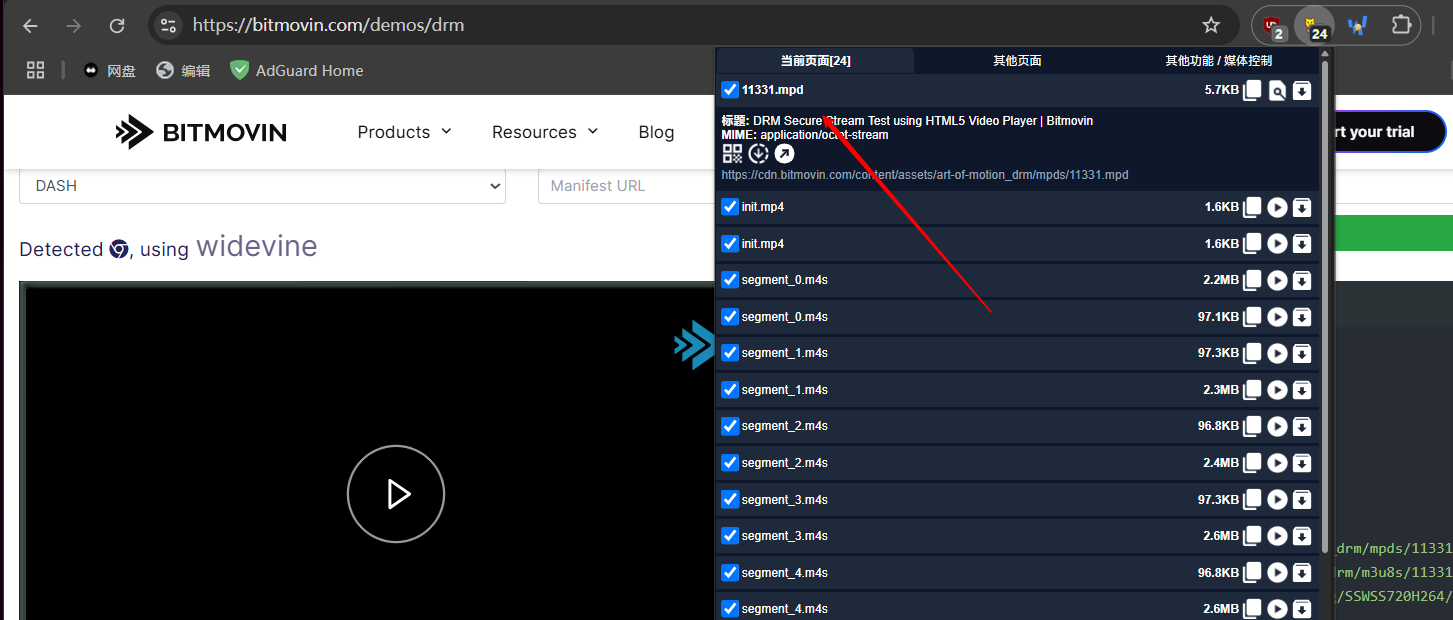Open the apps grid in bookmarks bar

36,70
